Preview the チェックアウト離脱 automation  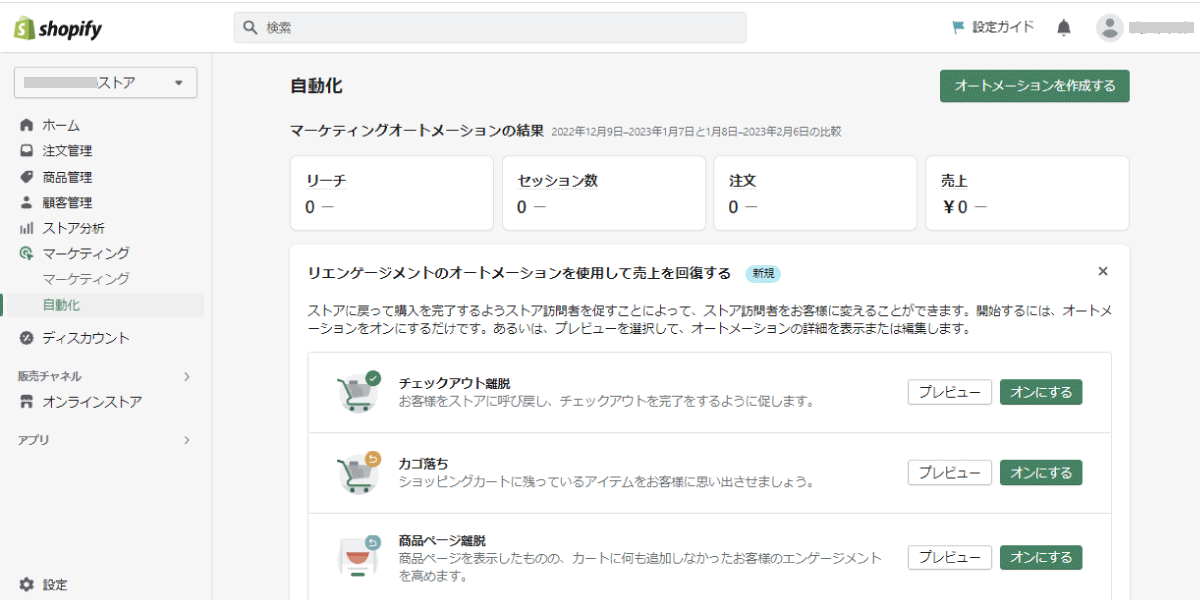(950, 392)
